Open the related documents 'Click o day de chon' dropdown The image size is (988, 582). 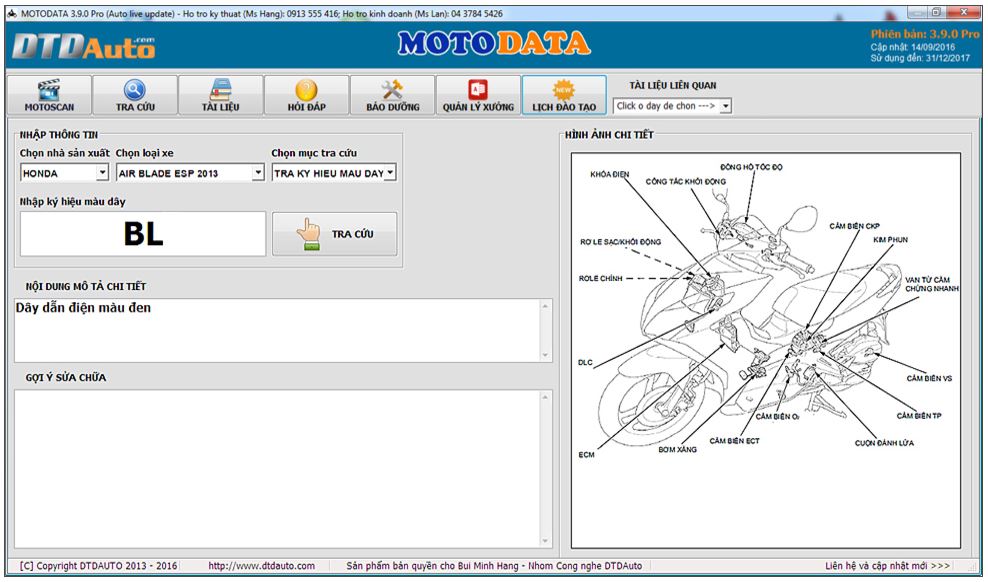[725, 106]
